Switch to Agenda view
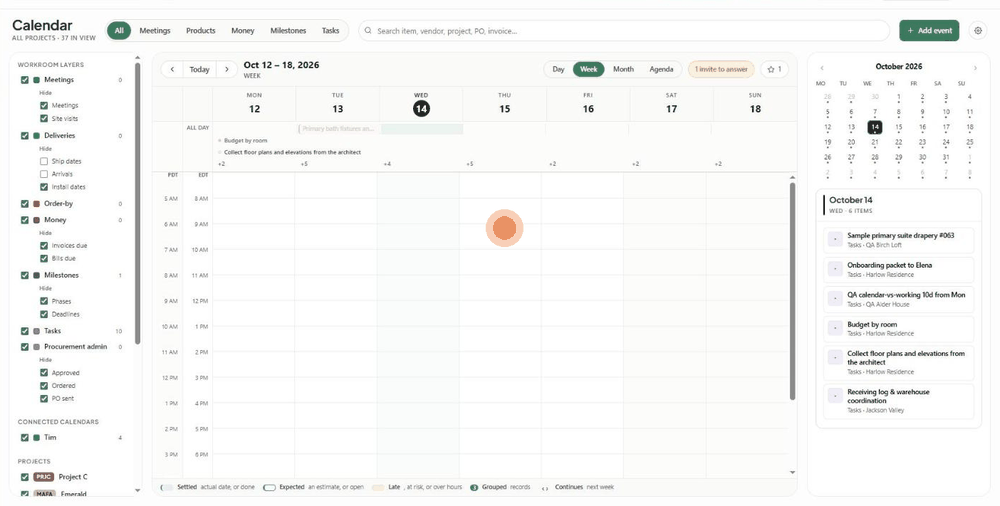The width and height of the screenshot is (1000, 506). [x=661, y=69]
